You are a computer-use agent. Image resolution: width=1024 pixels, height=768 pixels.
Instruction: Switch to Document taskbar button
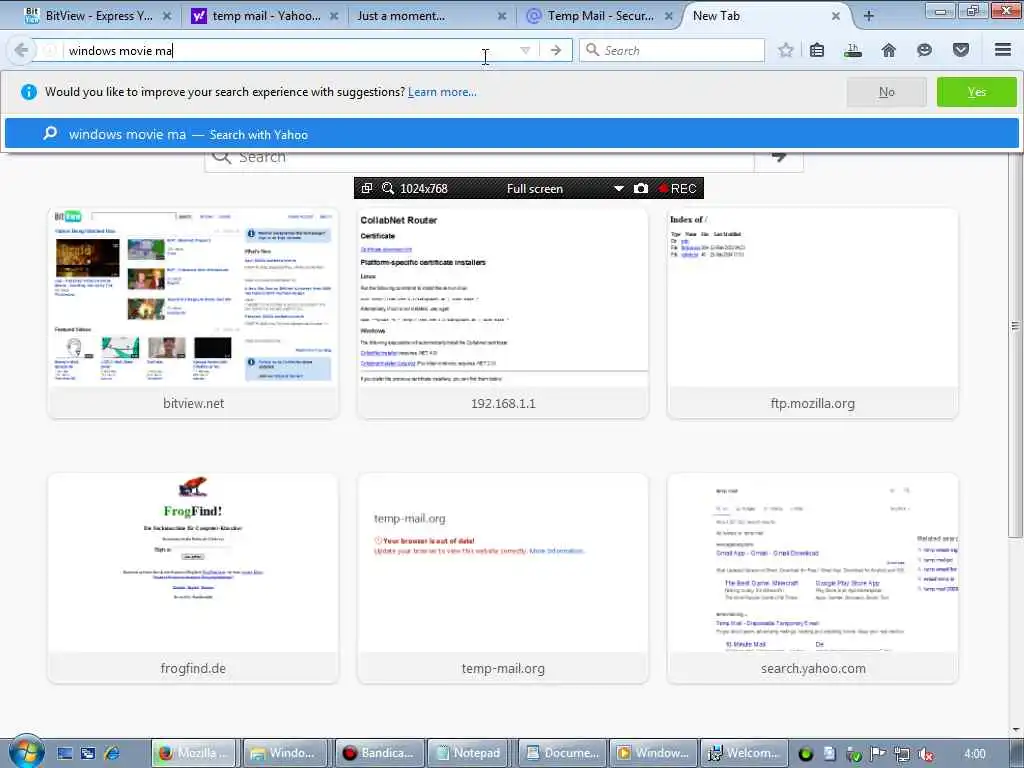562,753
